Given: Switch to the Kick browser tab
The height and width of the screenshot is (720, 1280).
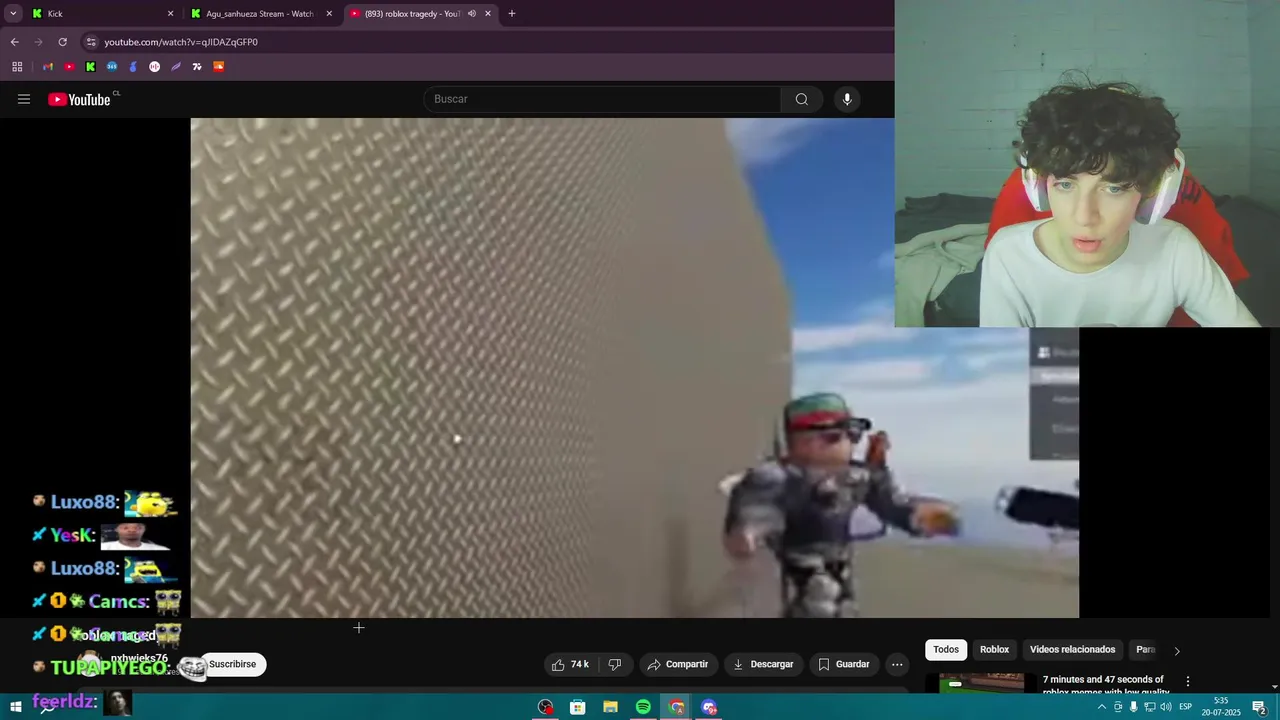Looking at the screenshot, I should pos(100,14).
